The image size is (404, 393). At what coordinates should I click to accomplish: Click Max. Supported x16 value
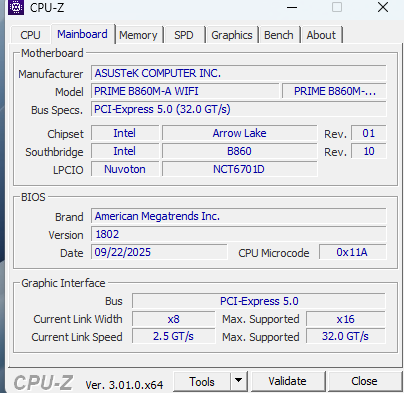(346, 319)
